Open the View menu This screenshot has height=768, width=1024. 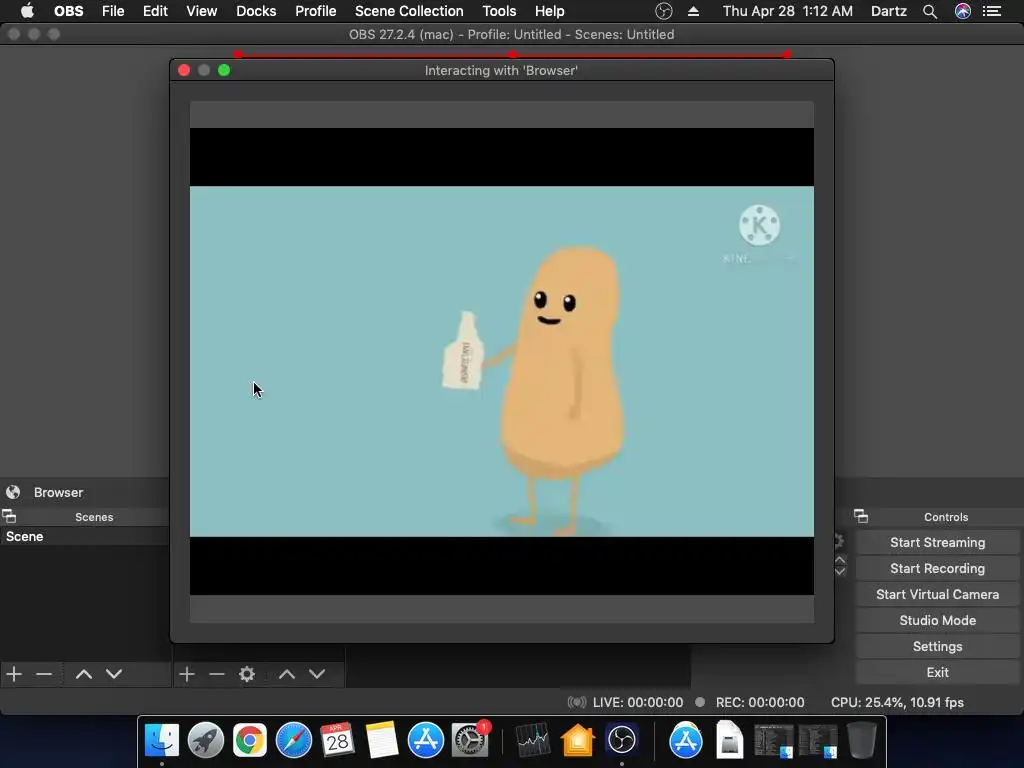point(202,11)
